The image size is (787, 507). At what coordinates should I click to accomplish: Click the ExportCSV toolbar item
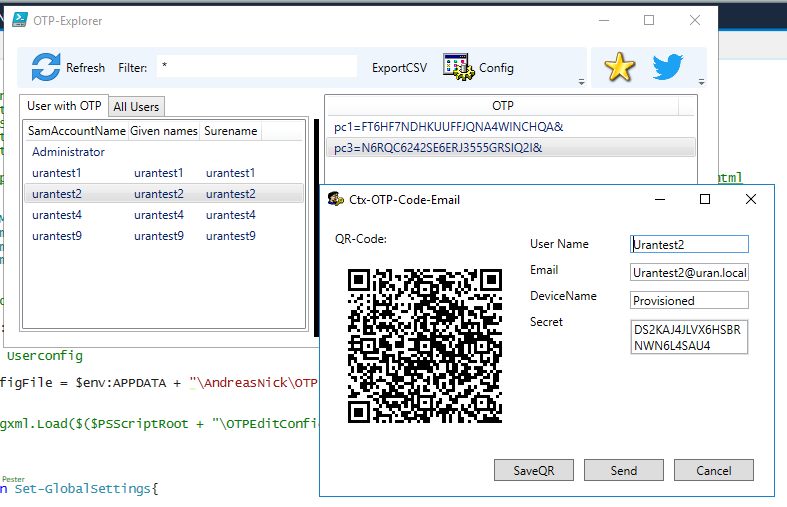(x=400, y=68)
